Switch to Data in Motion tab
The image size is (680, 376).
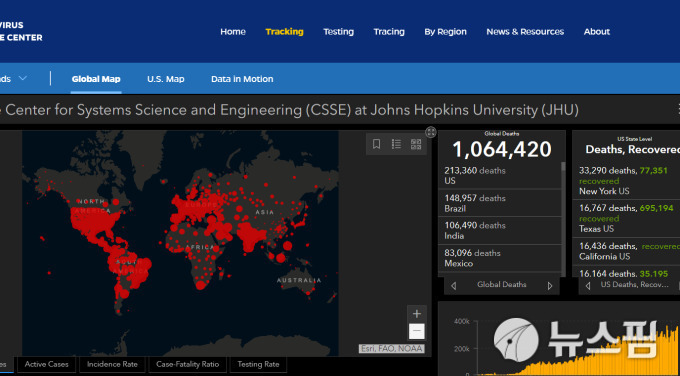click(242, 79)
